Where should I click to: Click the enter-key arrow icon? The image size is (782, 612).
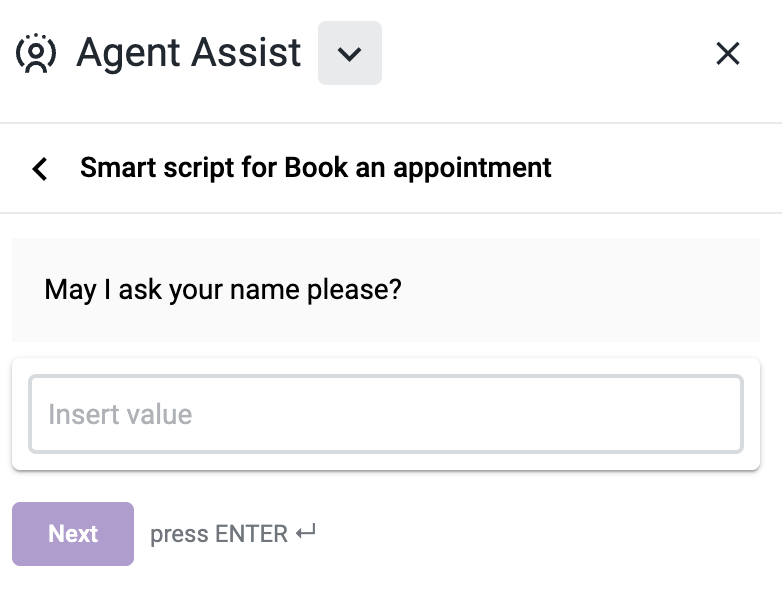click(x=306, y=532)
